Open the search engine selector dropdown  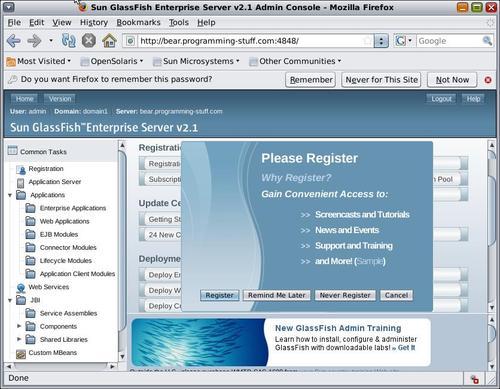[x=404, y=41]
